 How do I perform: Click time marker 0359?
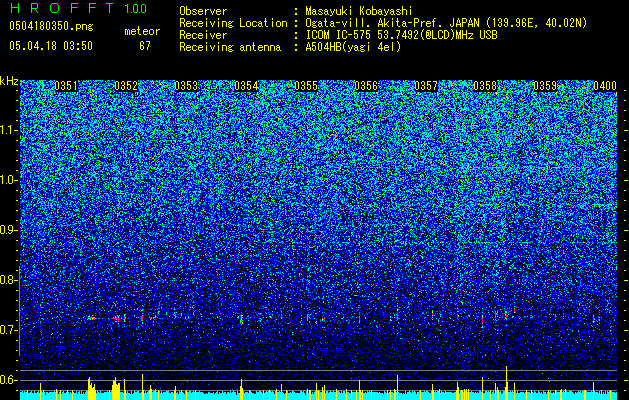pyautogui.click(x=545, y=86)
